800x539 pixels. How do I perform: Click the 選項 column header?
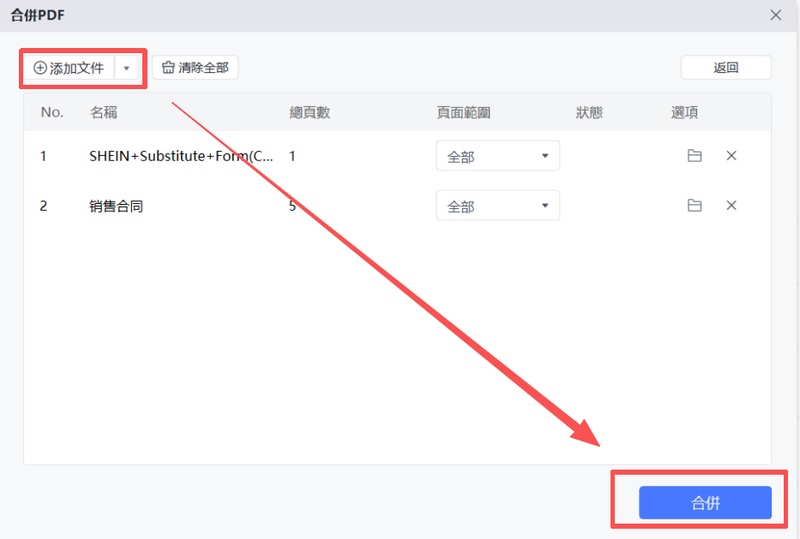[x=684, y=112]
